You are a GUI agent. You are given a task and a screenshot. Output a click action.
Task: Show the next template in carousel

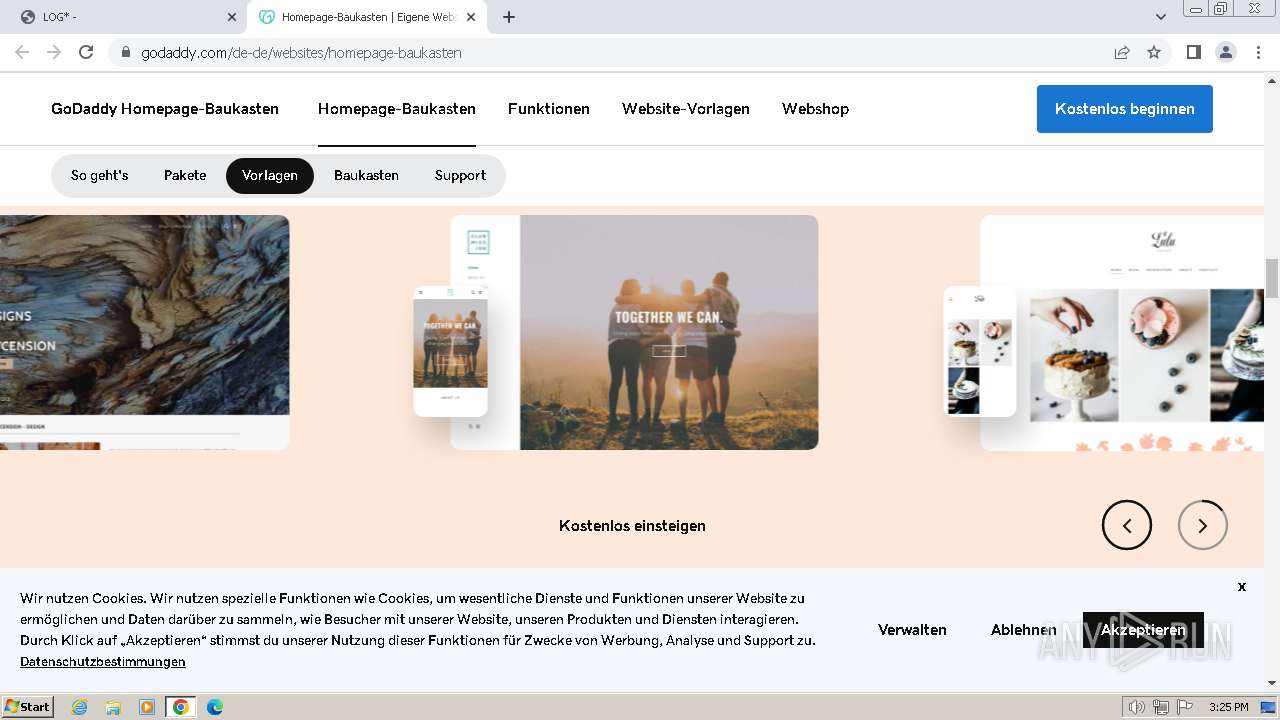coord(1203,525)
